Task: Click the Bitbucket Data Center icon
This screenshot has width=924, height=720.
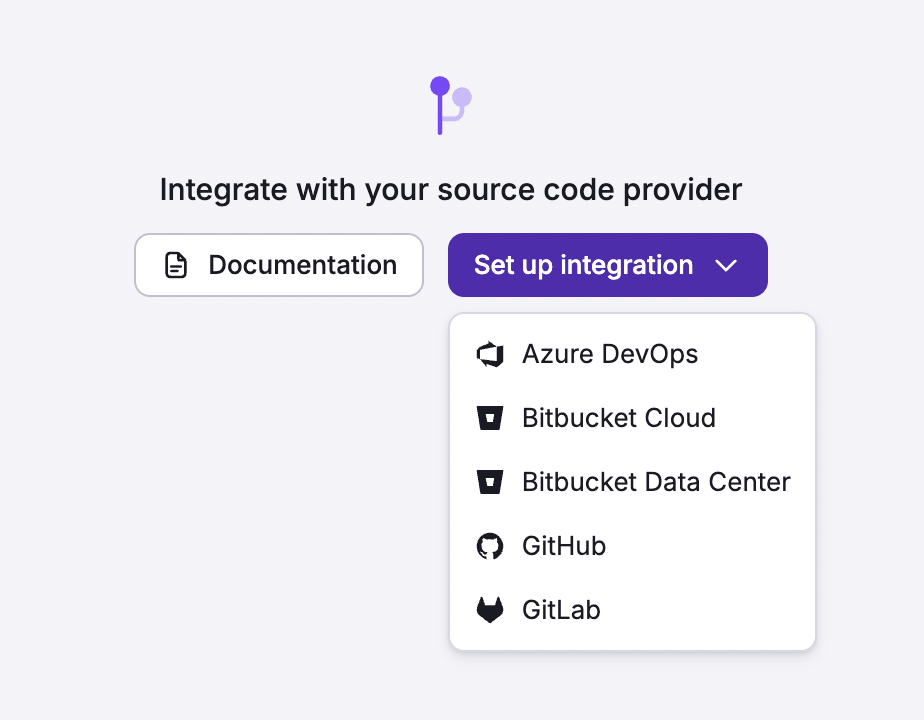Action: 491,482
